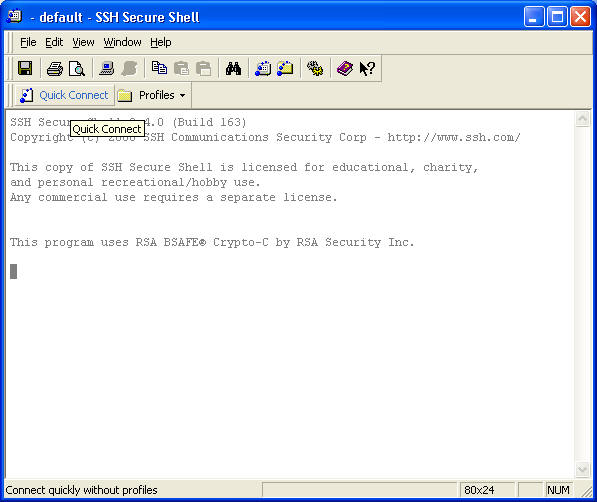This screenshot has height=502, width=597.
Task: Open the Edit menu
Action: (54, 42)
